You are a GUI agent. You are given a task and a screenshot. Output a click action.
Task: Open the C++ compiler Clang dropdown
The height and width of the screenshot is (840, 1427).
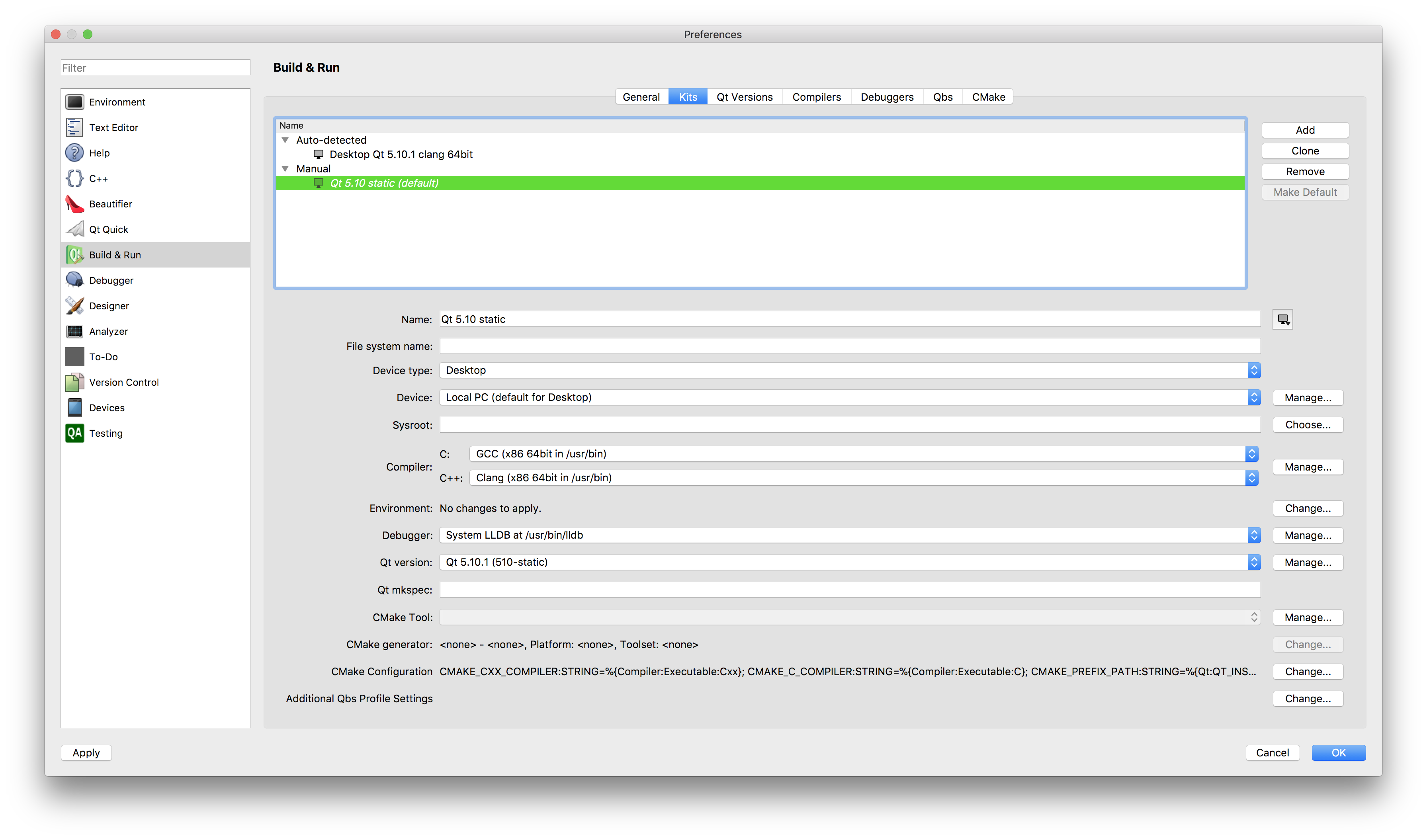(864, 478)
